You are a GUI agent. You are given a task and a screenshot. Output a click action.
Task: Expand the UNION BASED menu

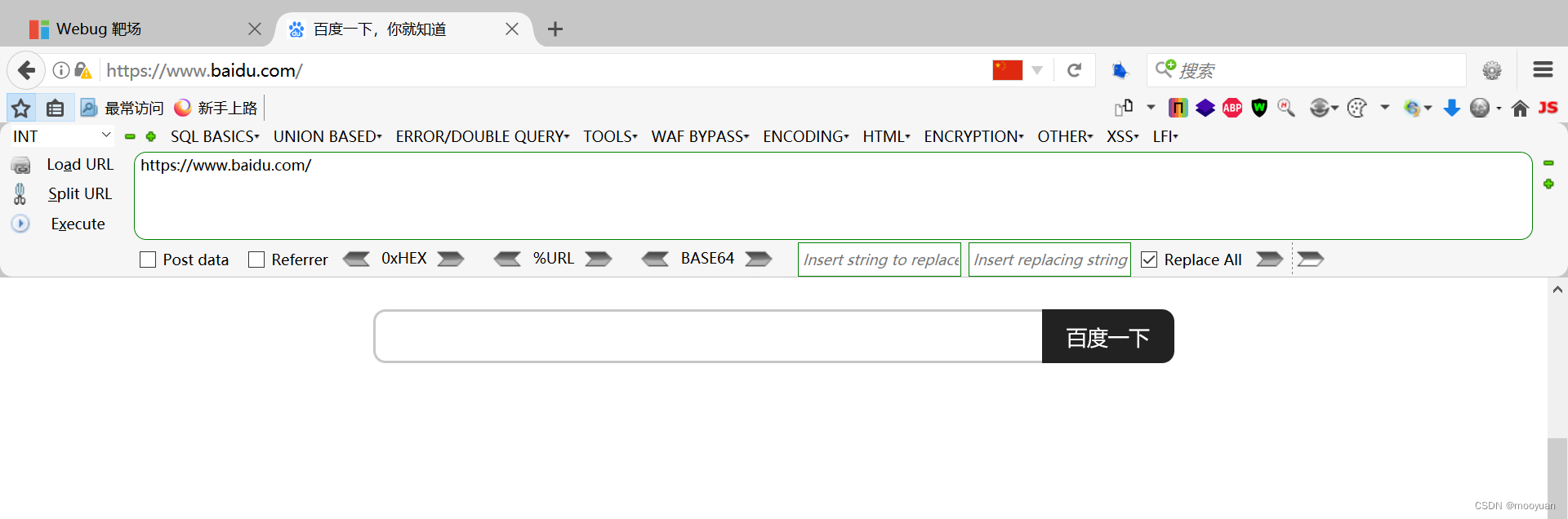click(327, 136)
